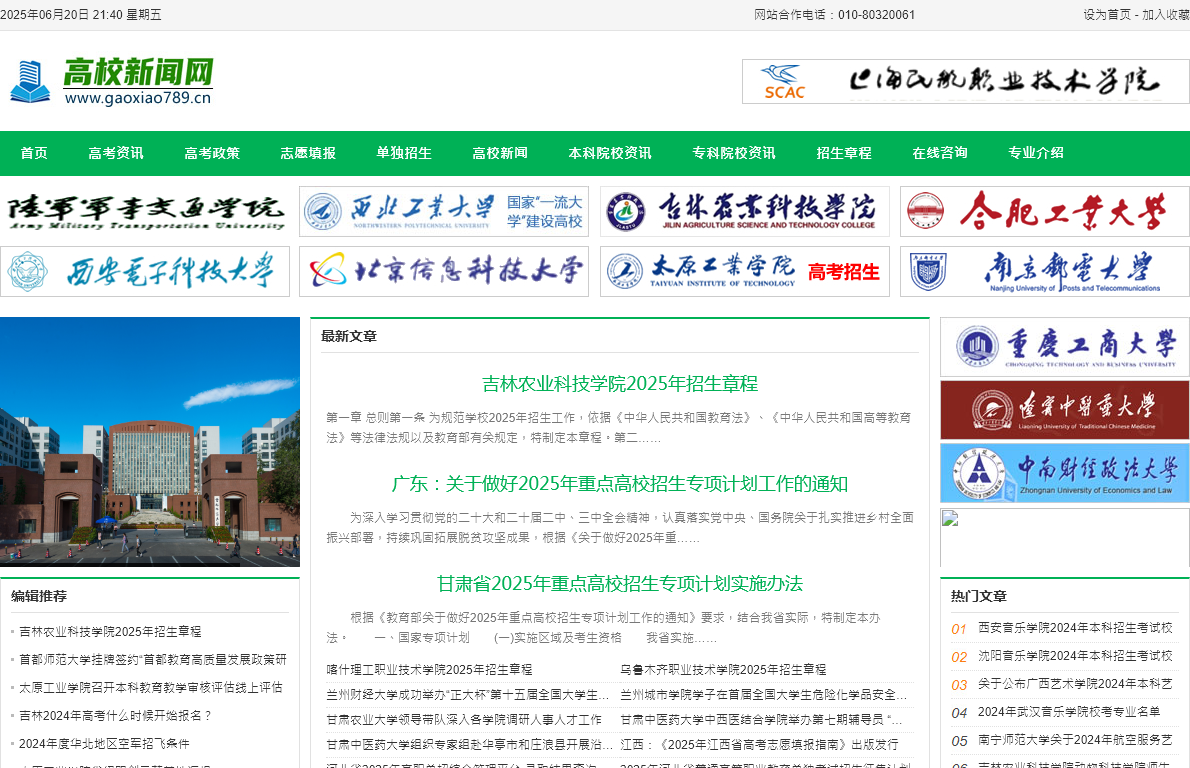Open the 吉林农业科技学院 banner
1190x768 pixels.
coord(745,212)
